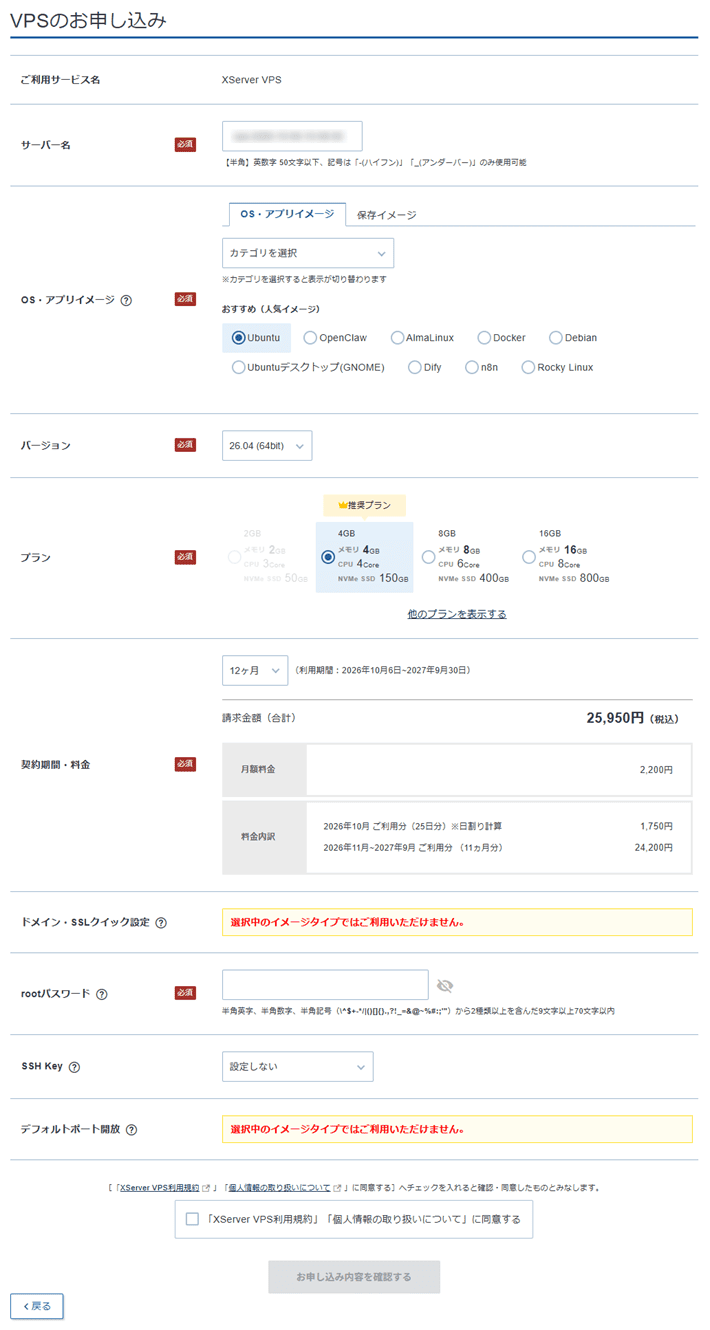Select the Ubuntu radio button
Viewport: 710px width, 1330px height.
239,338
